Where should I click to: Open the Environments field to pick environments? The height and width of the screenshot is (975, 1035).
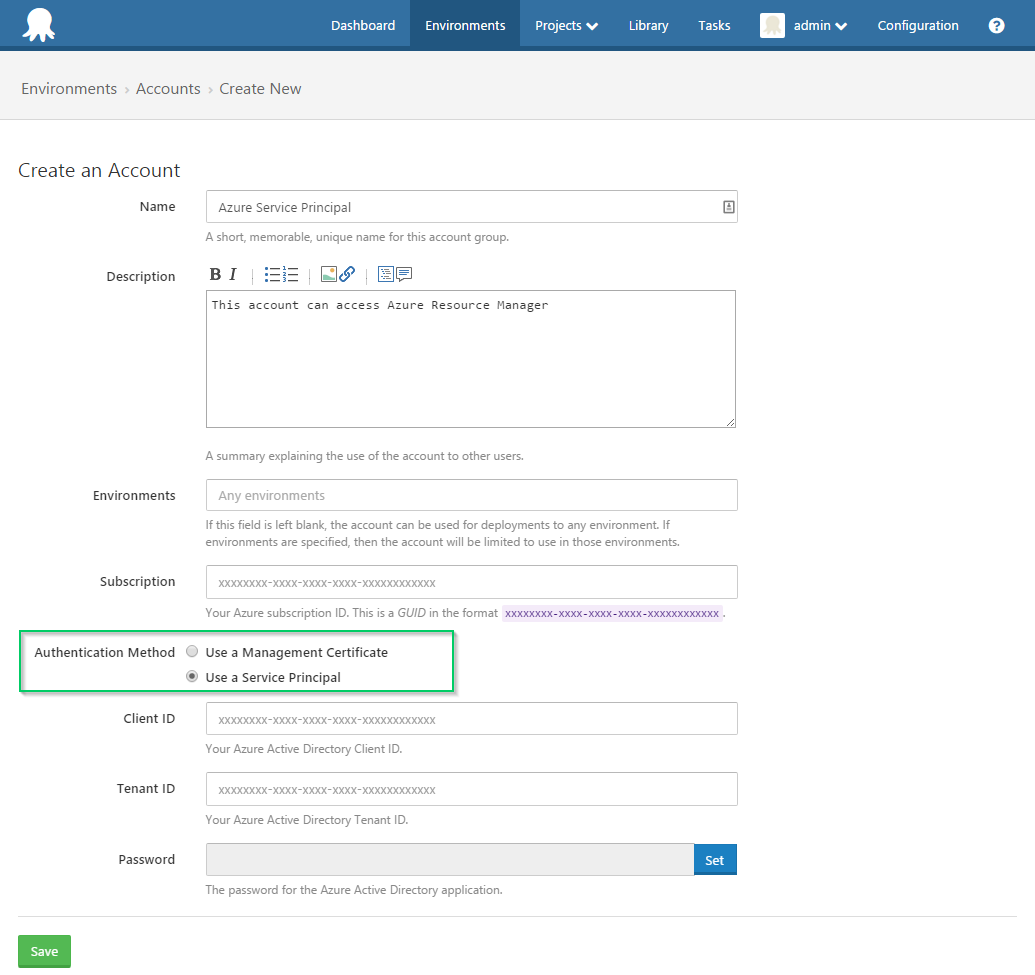(470, 494)
